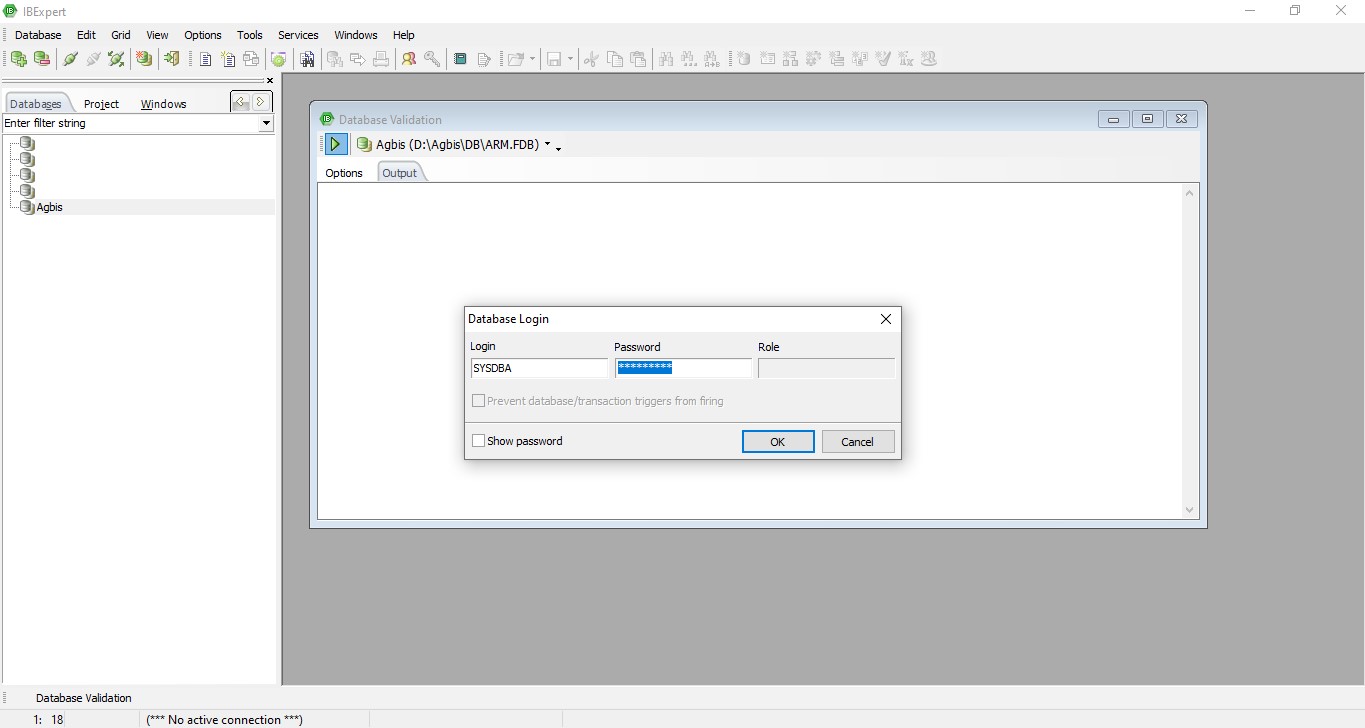1365x728 pixels.
Task: Open the dropdown arrow beside the Save icon
Action: click(571, 59)
